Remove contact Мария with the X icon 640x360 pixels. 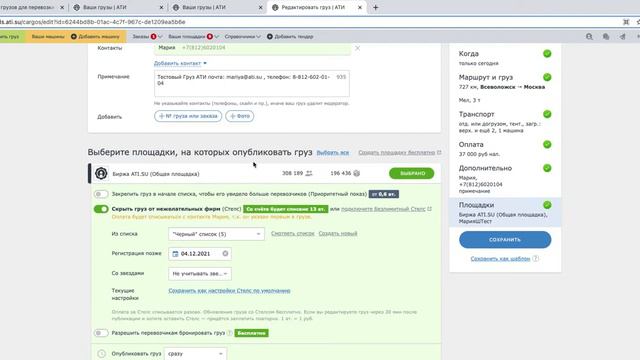[x=358, y=48]
